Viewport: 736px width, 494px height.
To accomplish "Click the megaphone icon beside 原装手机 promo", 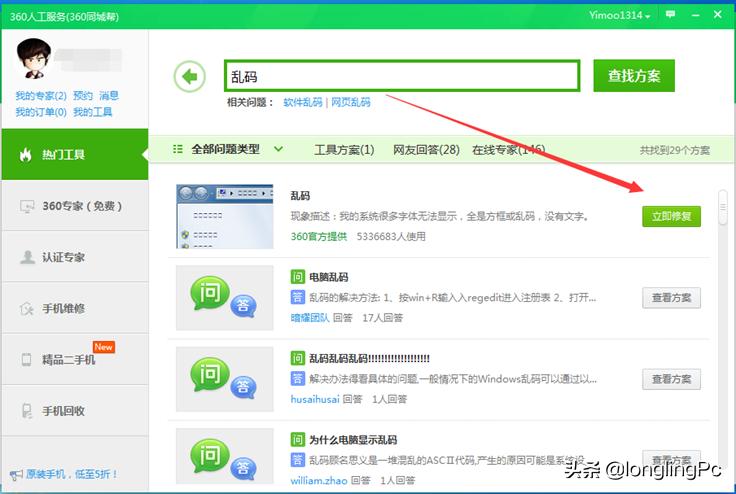I will pyautogui.click(x=16, y=475).
